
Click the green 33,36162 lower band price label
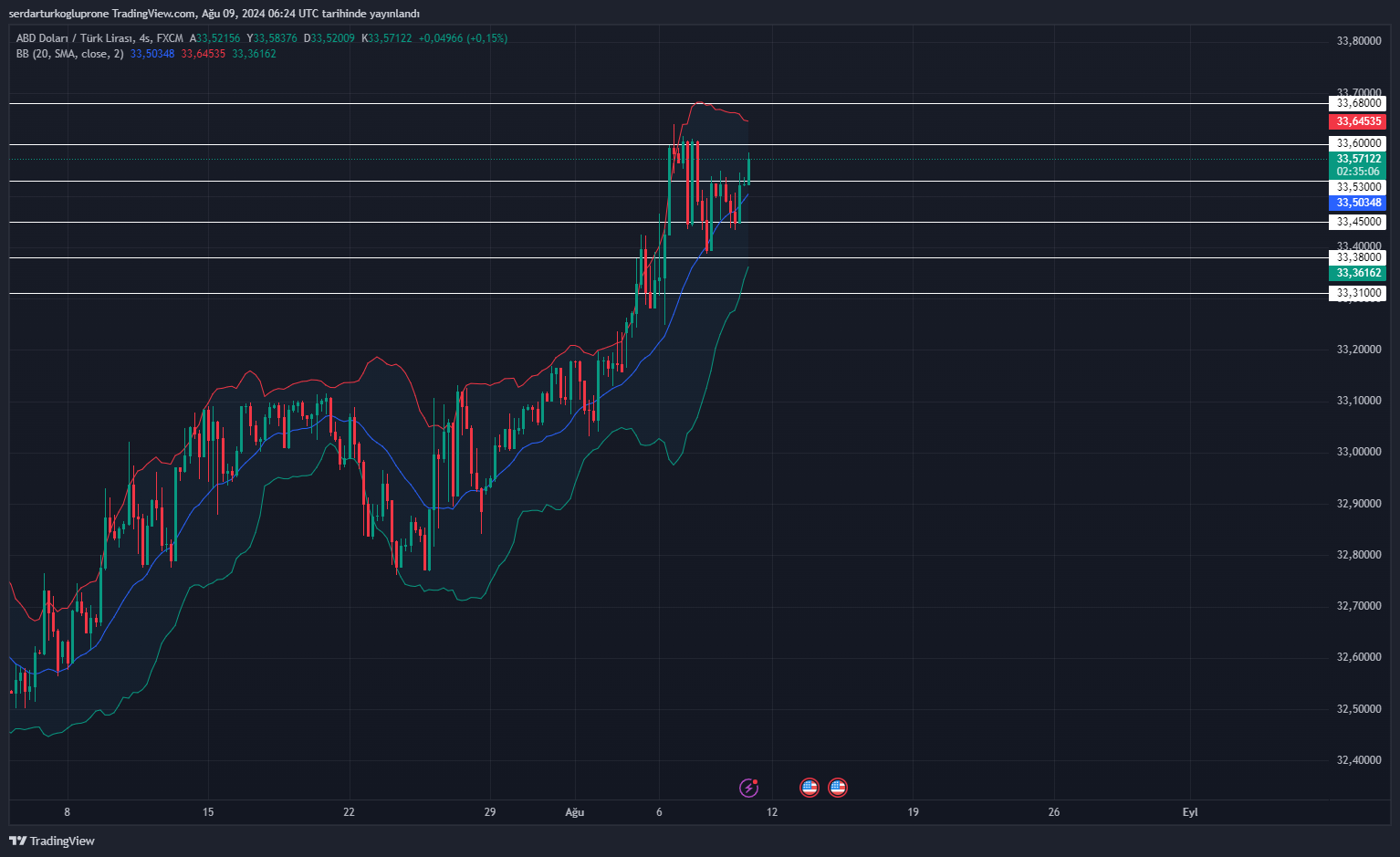click(1358, 273)
